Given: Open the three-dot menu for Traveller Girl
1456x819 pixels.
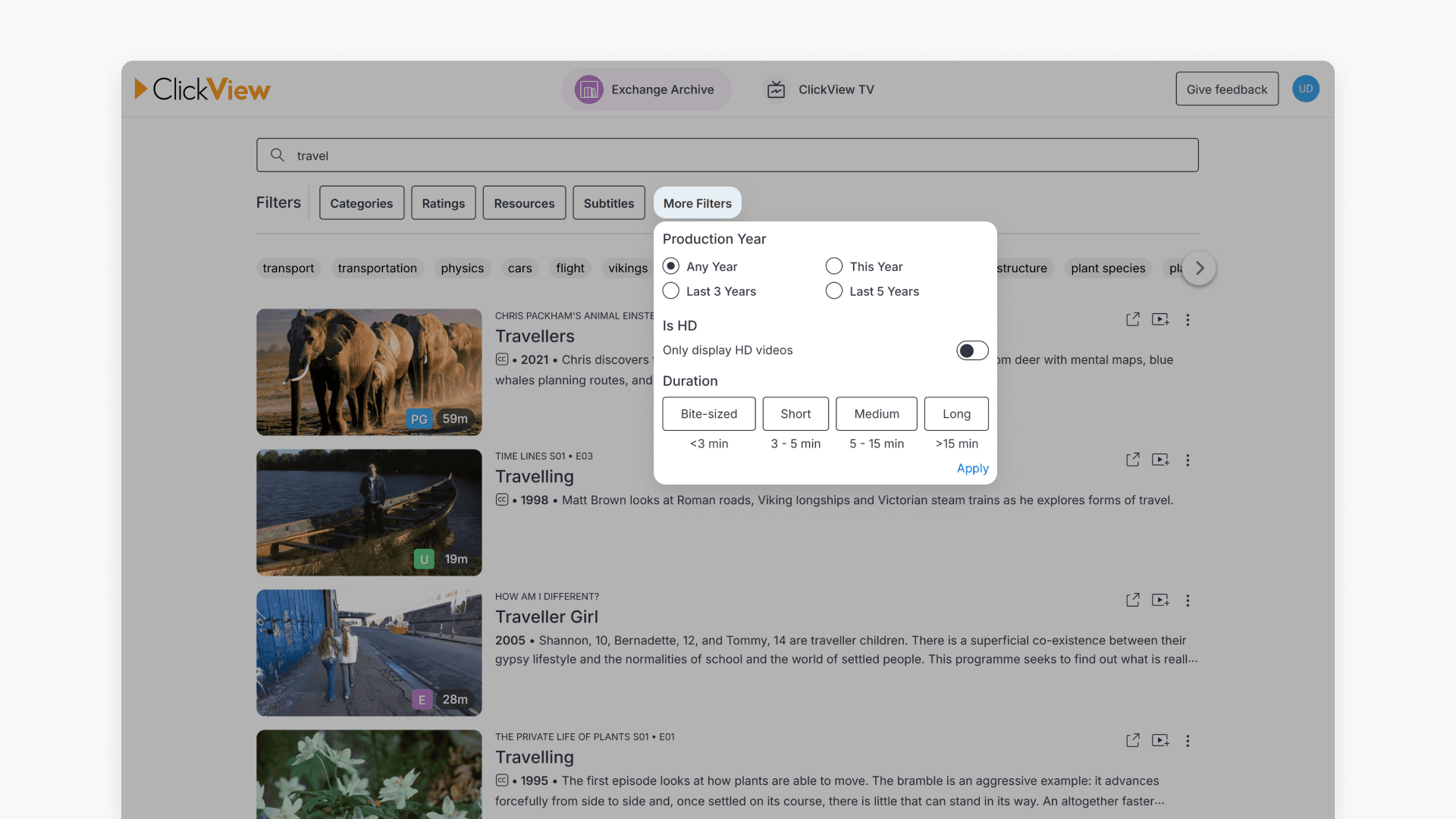Looking at the screenshot, I should (x=1188, y=600).
